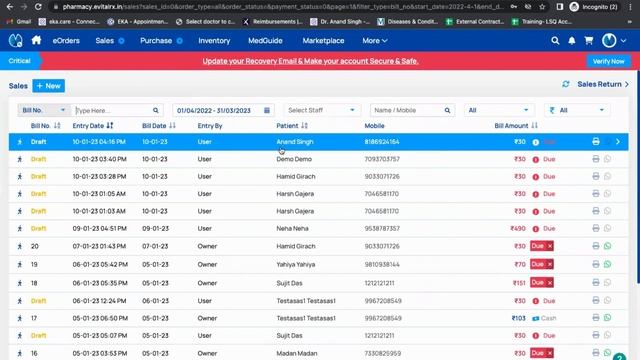Remove the Due tag on bill 18
Screen dimensions: 640x360
point(550,282)
